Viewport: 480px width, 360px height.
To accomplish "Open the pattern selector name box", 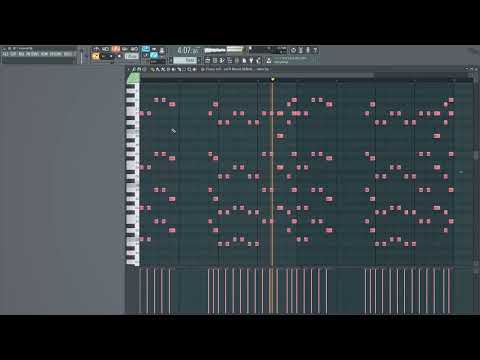I will [x=185, y=60].
